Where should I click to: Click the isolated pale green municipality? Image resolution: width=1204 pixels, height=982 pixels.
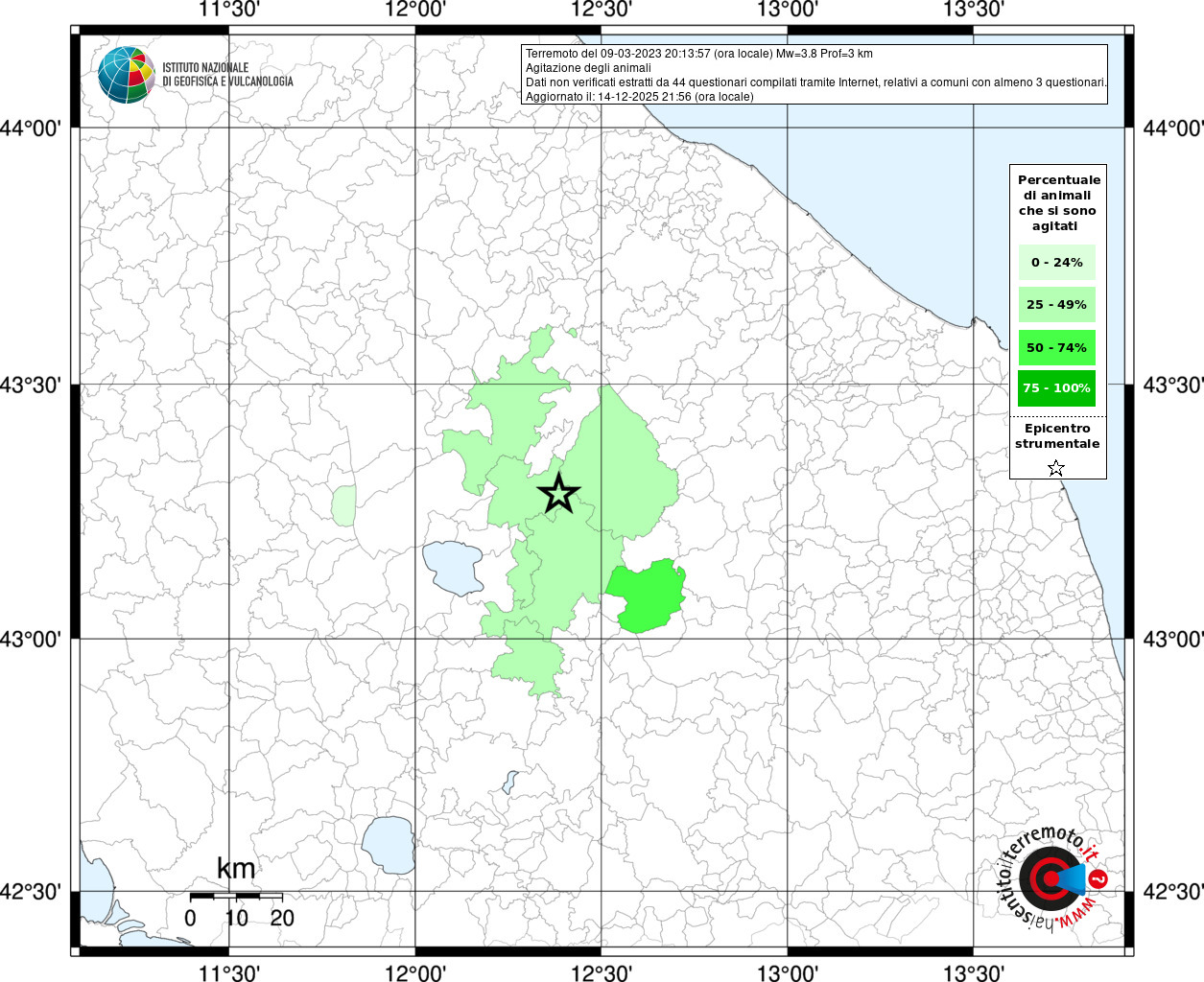(343, 504)
